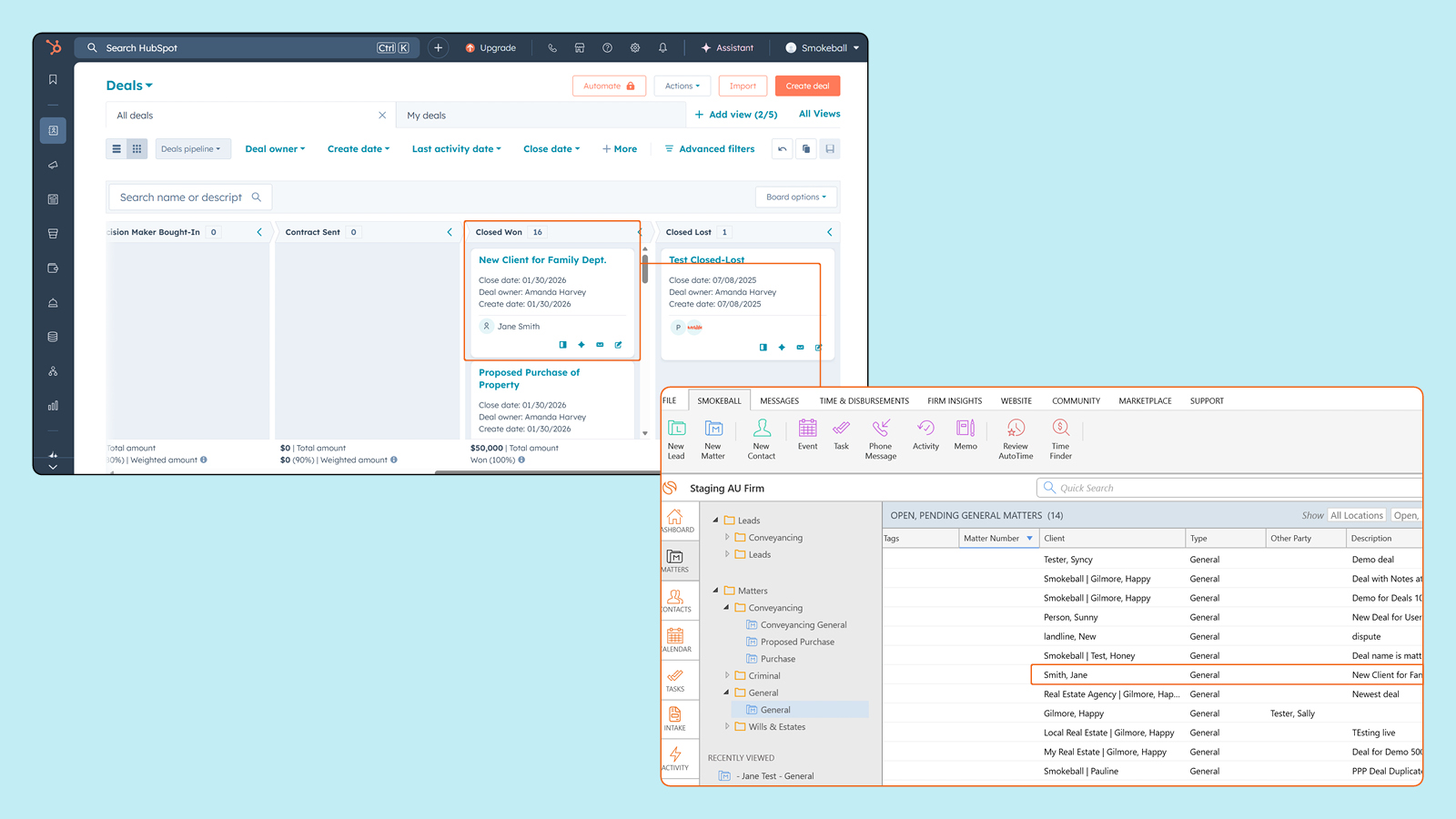Check HubSpot notifications bell
The height and width of the screenshot is (819, 1456).
(x=662, y=47)
